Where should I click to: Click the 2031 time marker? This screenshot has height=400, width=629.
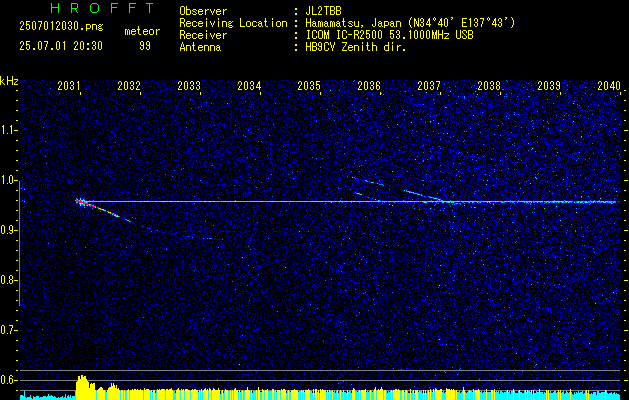click(69, 85)
